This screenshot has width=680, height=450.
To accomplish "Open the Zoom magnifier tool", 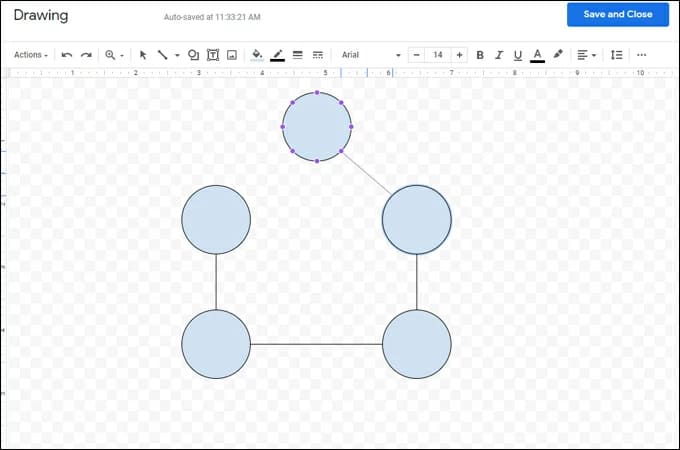I will coord(110,55).
